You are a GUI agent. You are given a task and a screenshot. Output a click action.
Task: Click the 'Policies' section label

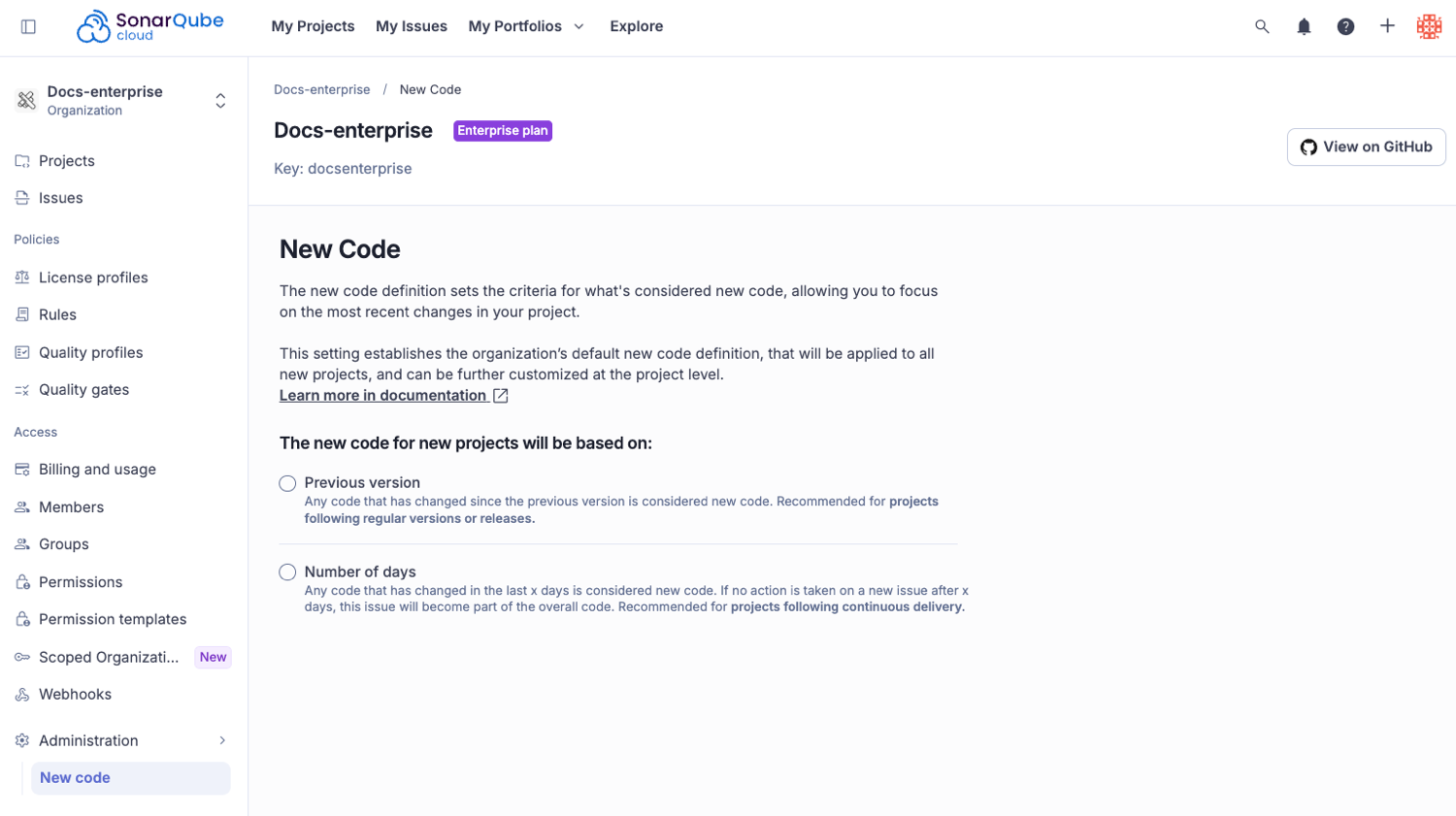37,240
